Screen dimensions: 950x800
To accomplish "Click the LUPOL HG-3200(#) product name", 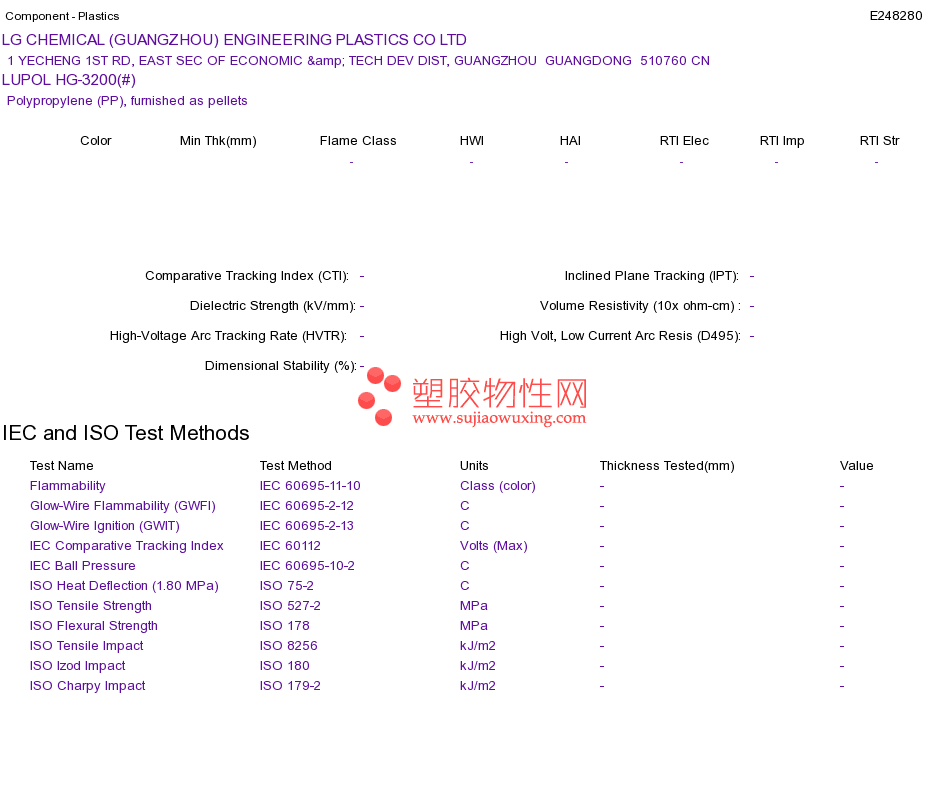I will (68, 80).
